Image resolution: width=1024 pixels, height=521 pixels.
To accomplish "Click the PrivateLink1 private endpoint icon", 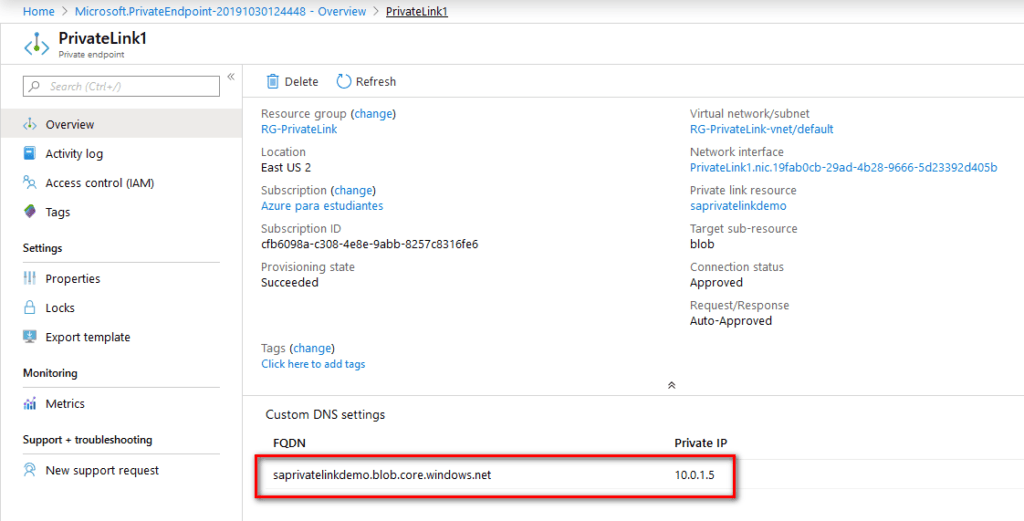I will [37, 45].
